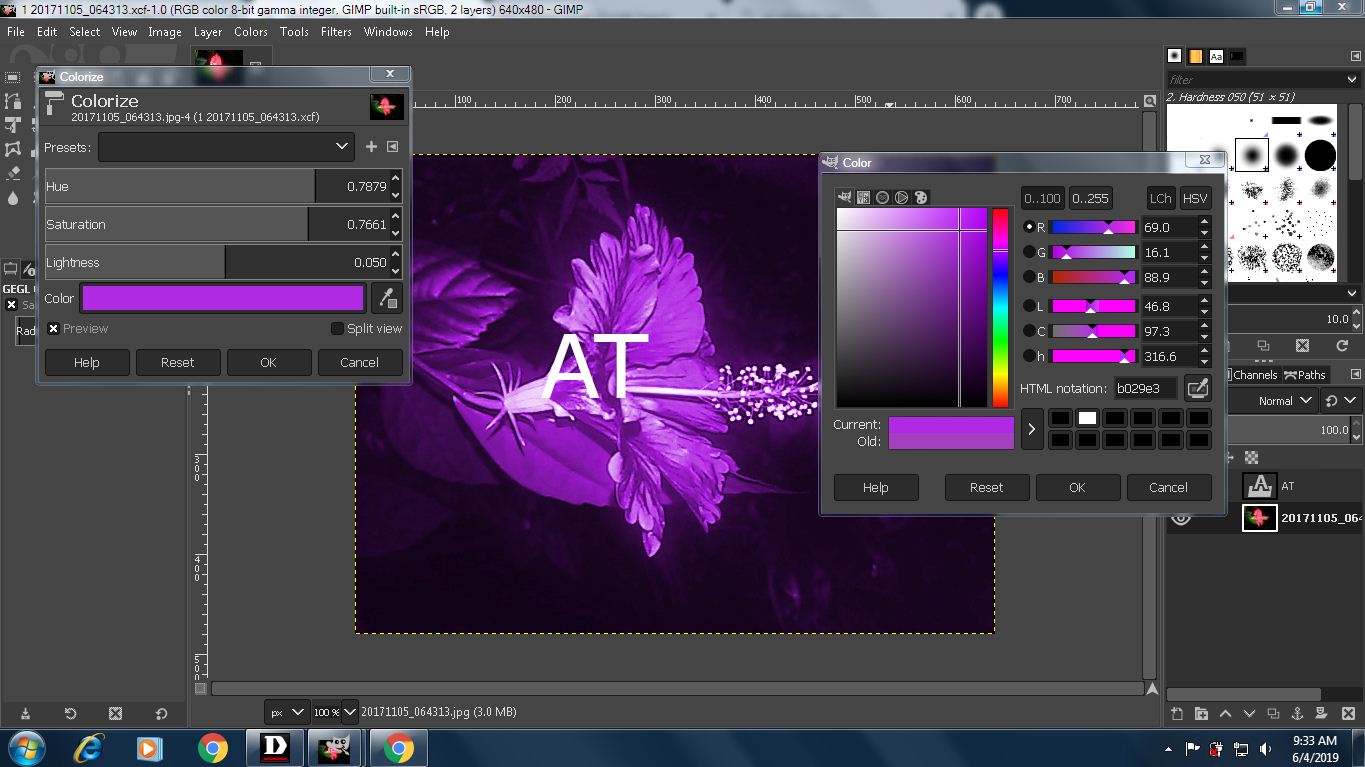Select the G channel radio button
The height and width of the screenshot is (767, 1365).
tap(1029, 252)
